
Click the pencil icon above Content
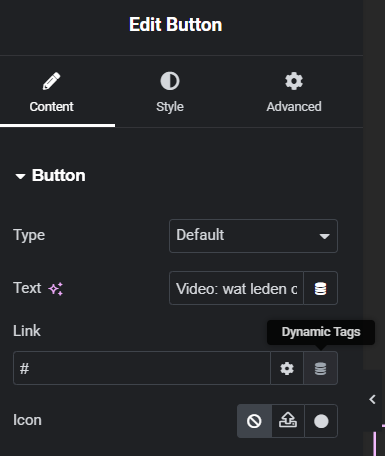51,81
